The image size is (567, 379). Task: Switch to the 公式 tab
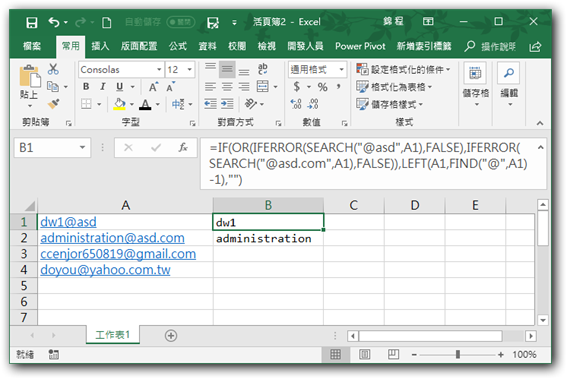pos(178,46)
